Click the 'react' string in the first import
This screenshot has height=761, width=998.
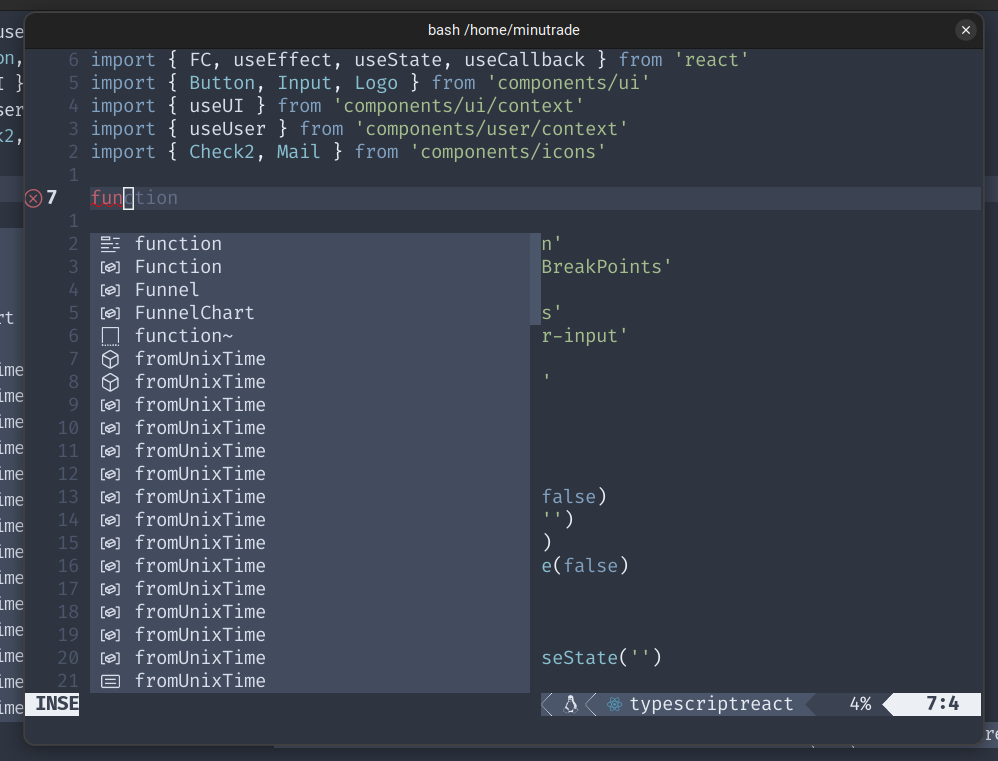(x=711, y=60)
